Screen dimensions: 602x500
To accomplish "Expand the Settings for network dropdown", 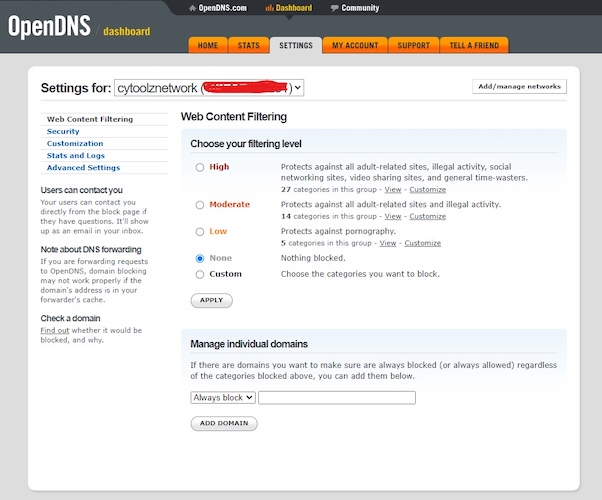I will (x=209, y=88).
